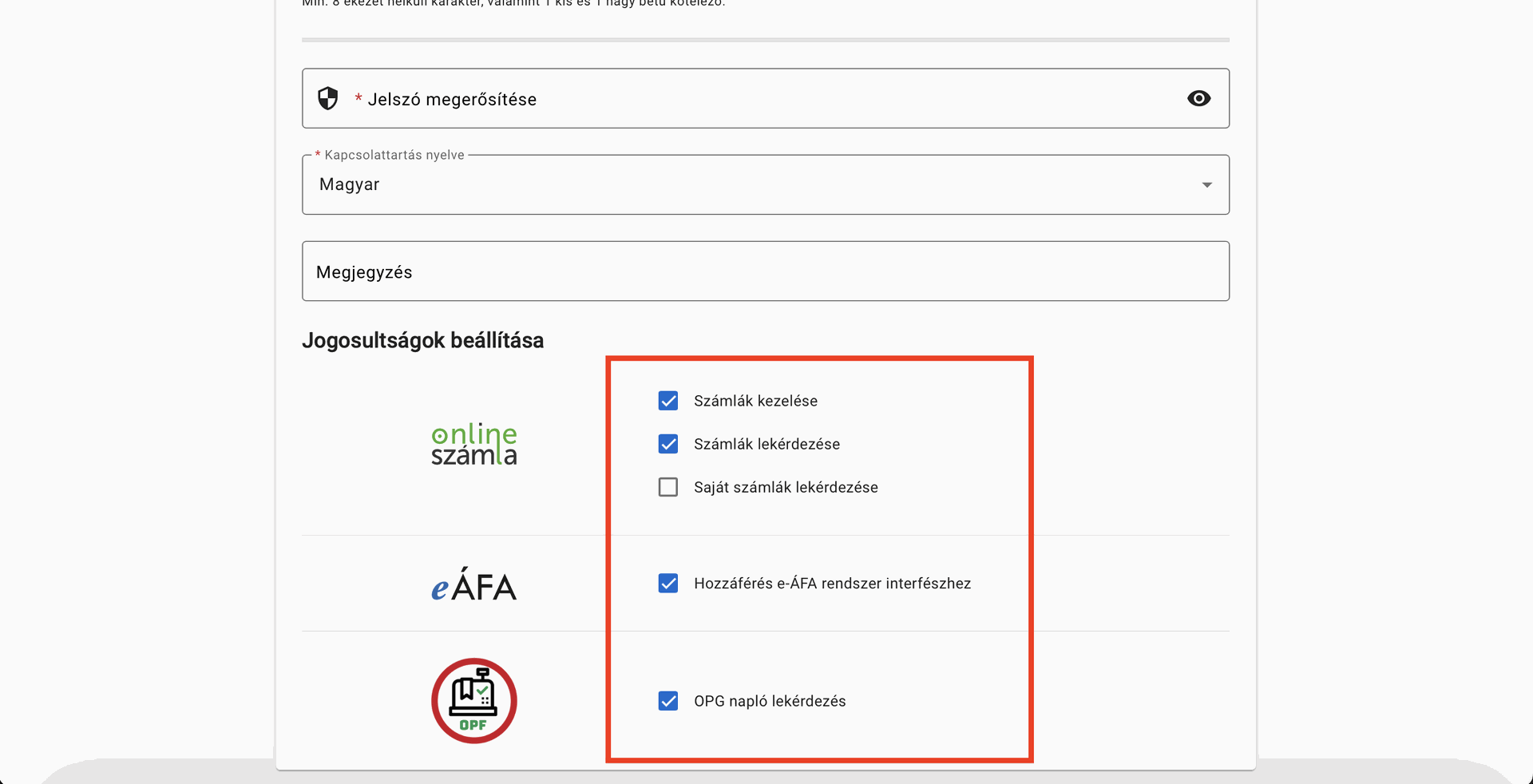Screen dimensions: 1533x784
Task: Click the OPG napló lekérdezés label
Action: [x=770, y=701]
